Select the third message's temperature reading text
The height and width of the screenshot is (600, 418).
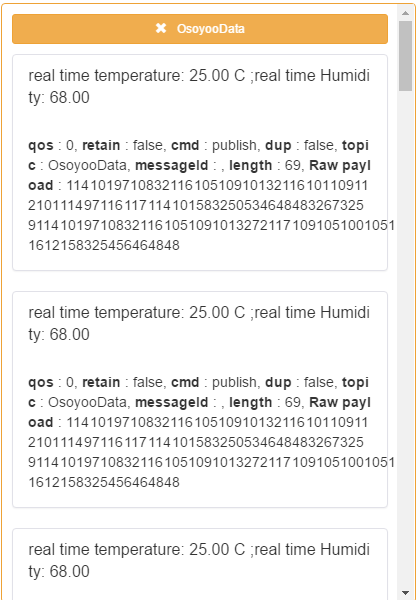[199, 561]
